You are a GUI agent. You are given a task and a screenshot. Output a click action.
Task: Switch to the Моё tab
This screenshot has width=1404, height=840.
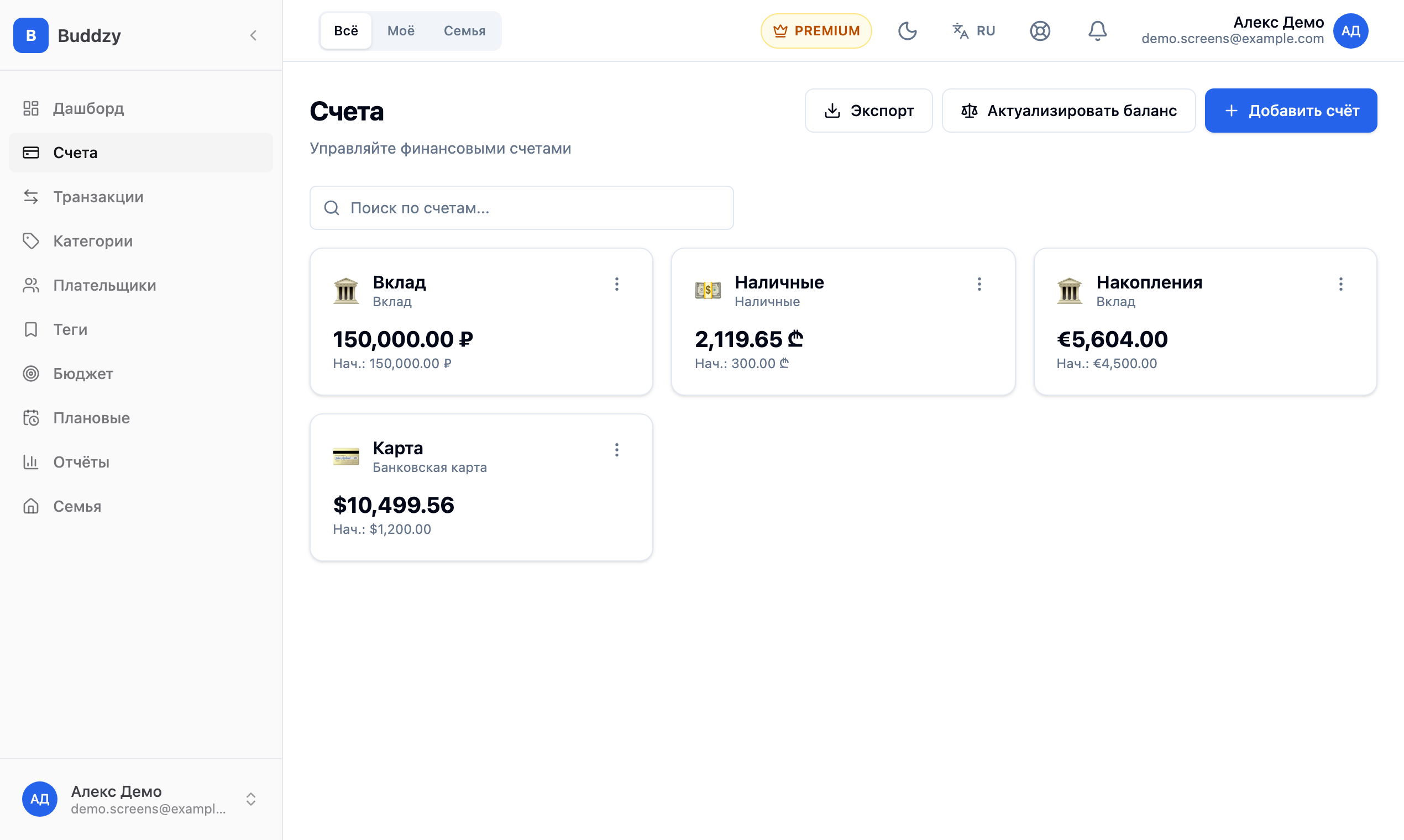[x=401, y=30]
